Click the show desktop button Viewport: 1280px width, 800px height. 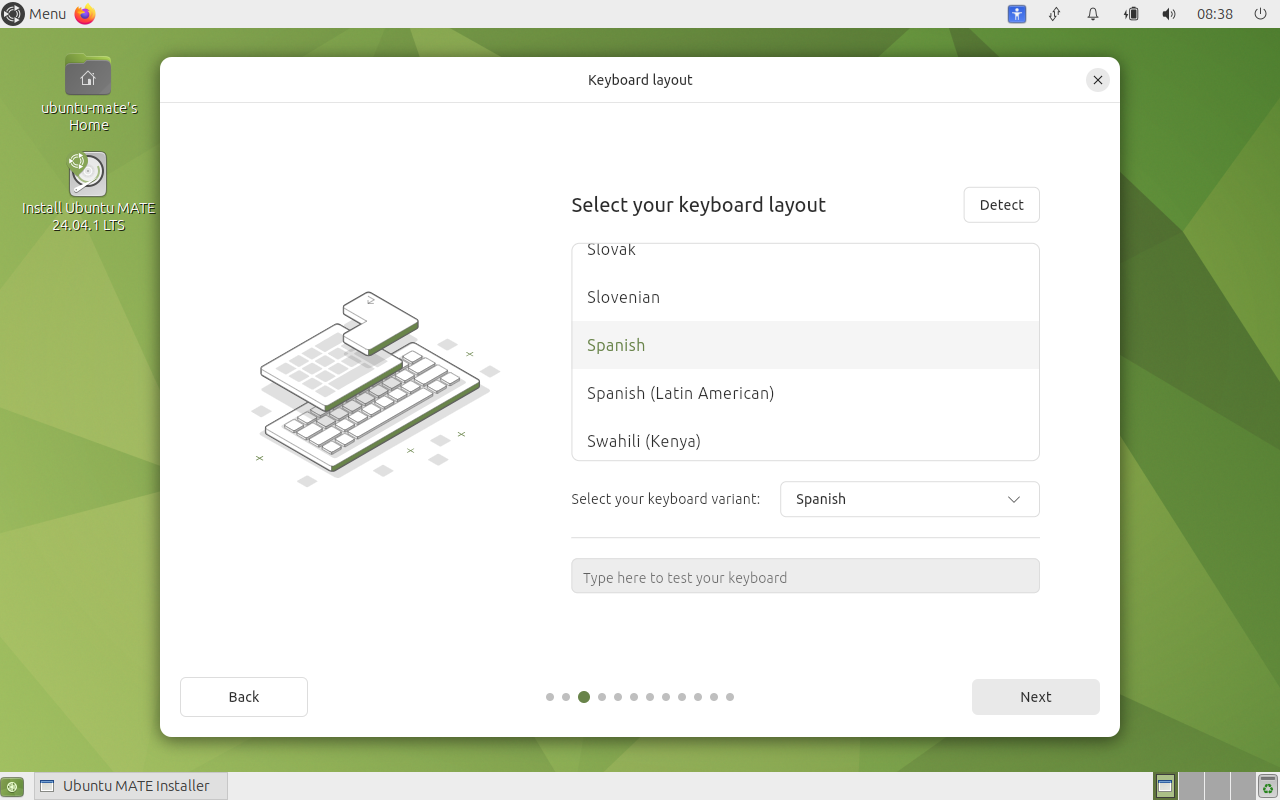click(12, 786)
